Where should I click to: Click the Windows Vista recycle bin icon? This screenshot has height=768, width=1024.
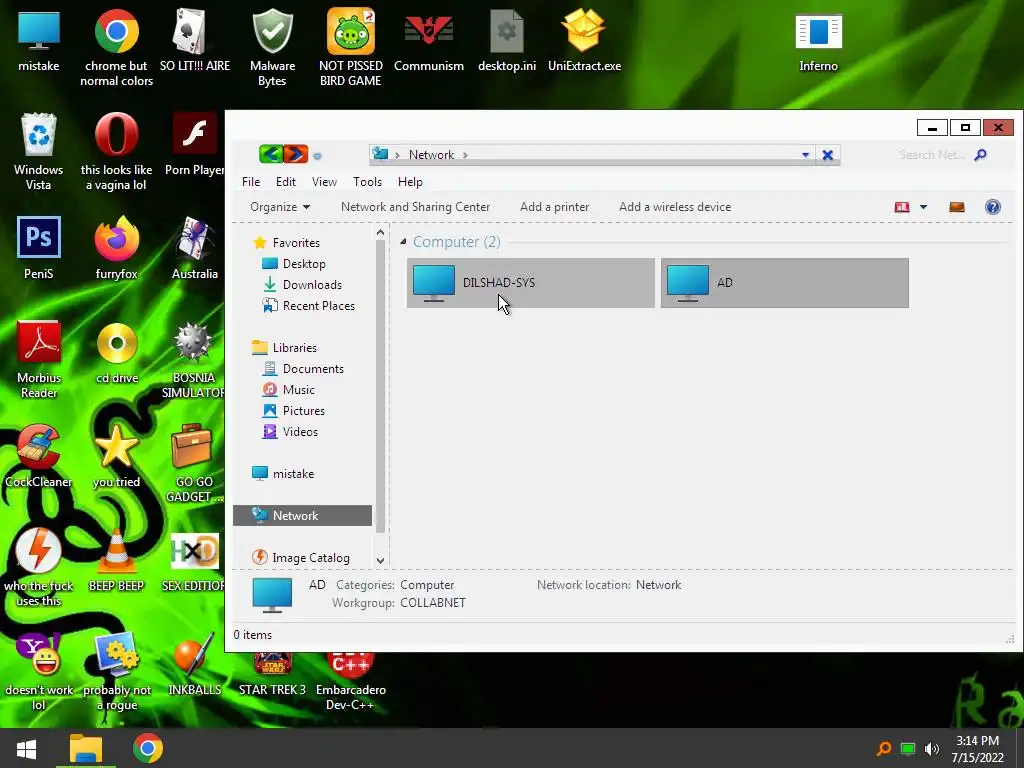pyautogui.click(x=39, y=152)
